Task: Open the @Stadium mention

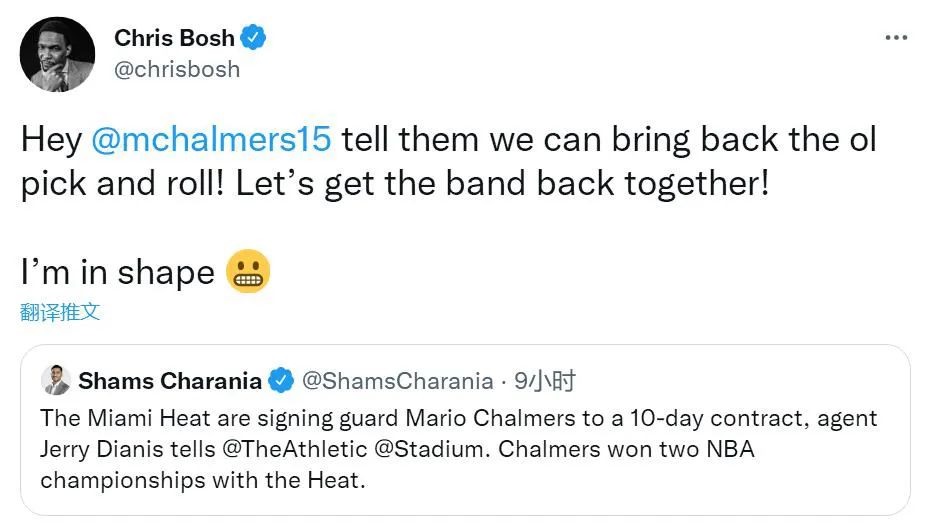Action: point(422,449)
